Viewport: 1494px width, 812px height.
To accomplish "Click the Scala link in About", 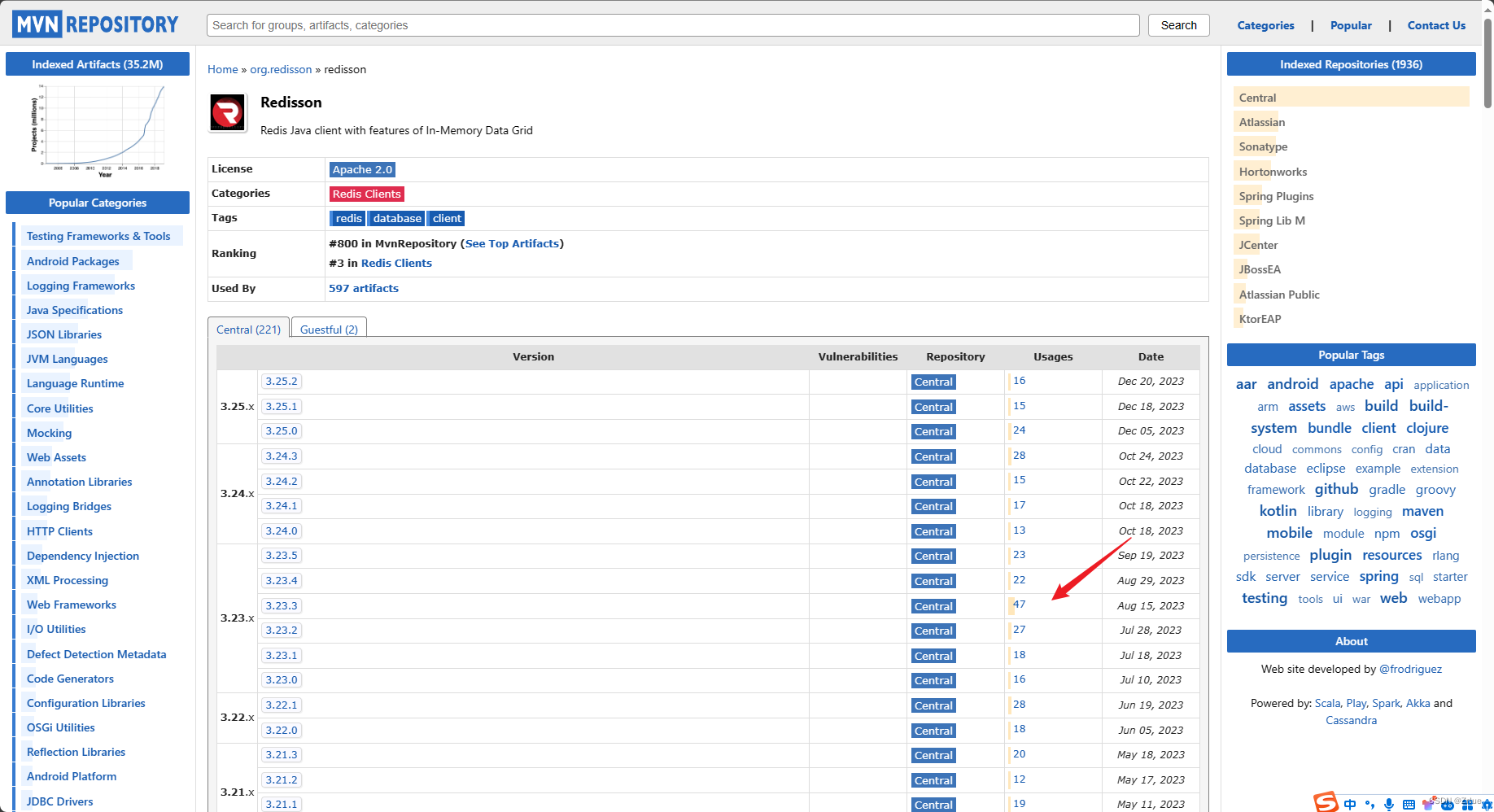I will click(x=1326, y=703).
